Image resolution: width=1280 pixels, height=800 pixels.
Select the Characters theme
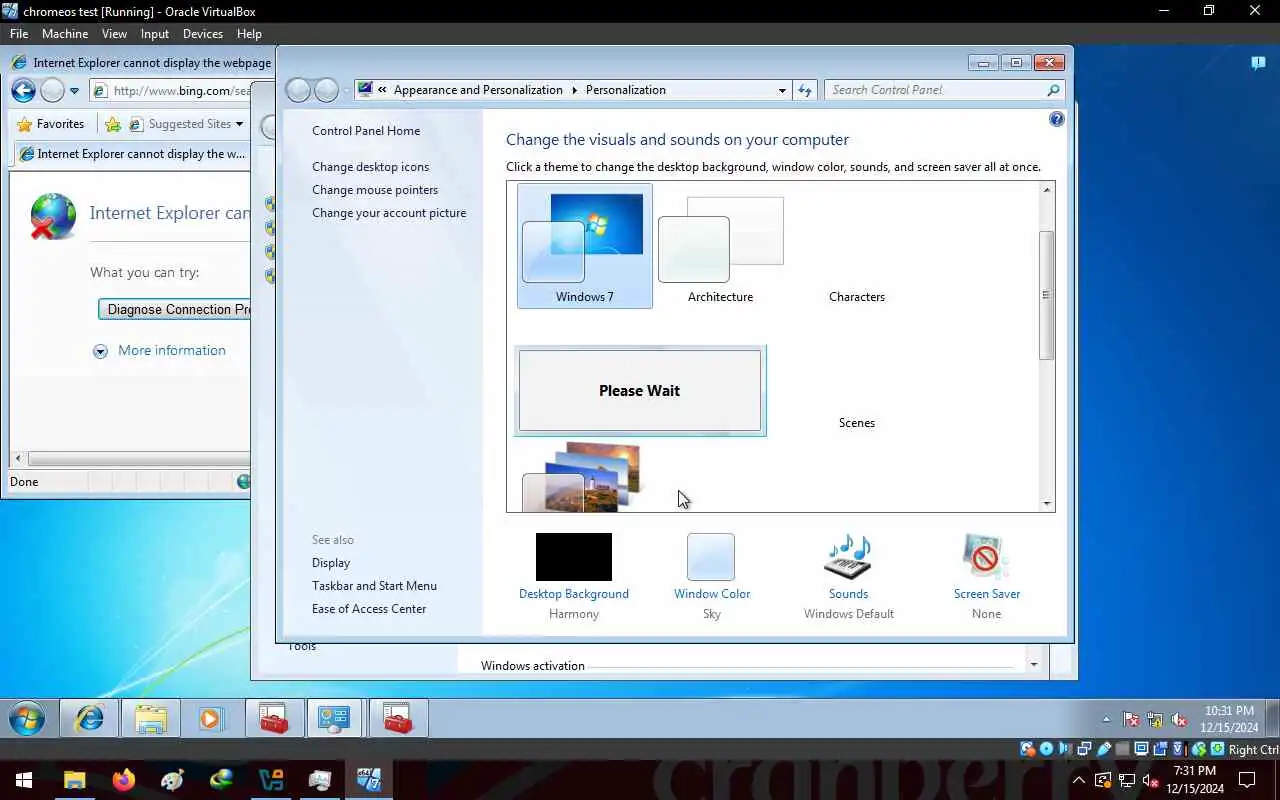[857, 297]
